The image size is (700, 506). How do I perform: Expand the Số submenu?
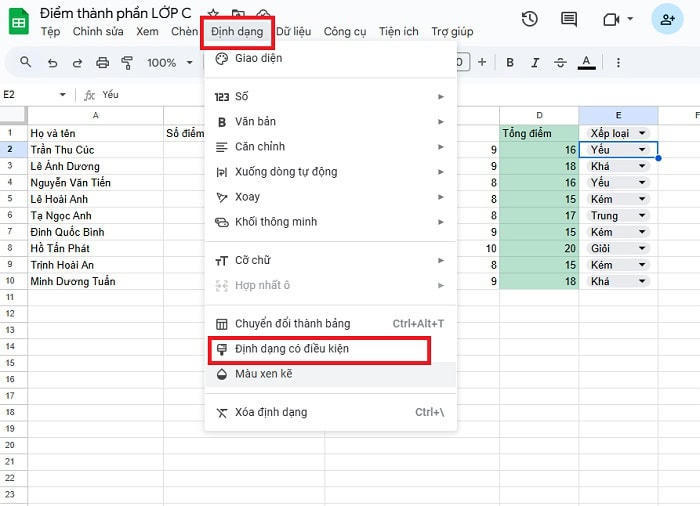click(330, 96)
